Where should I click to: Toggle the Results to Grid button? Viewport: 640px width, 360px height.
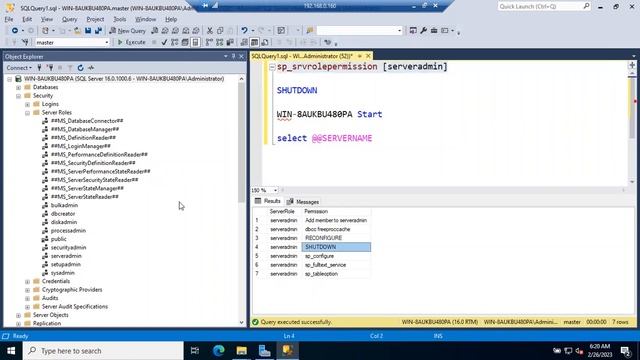point(254,42)
